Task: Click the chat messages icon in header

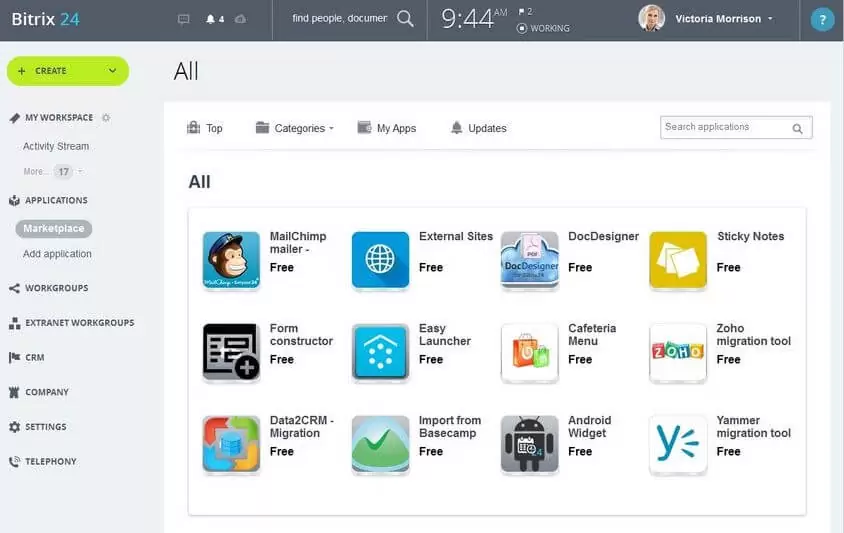Action: [x=184, y=19]
